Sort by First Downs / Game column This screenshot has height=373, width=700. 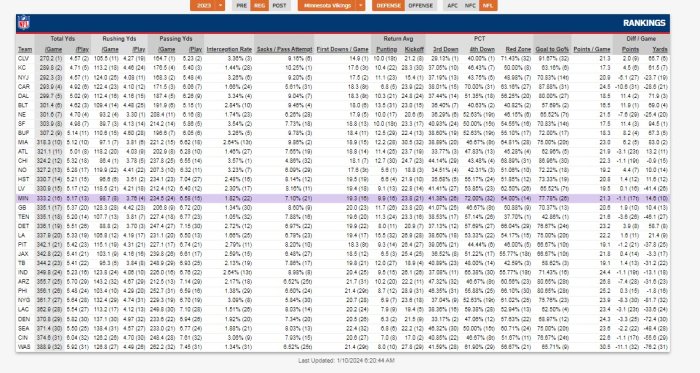[342, 49]
